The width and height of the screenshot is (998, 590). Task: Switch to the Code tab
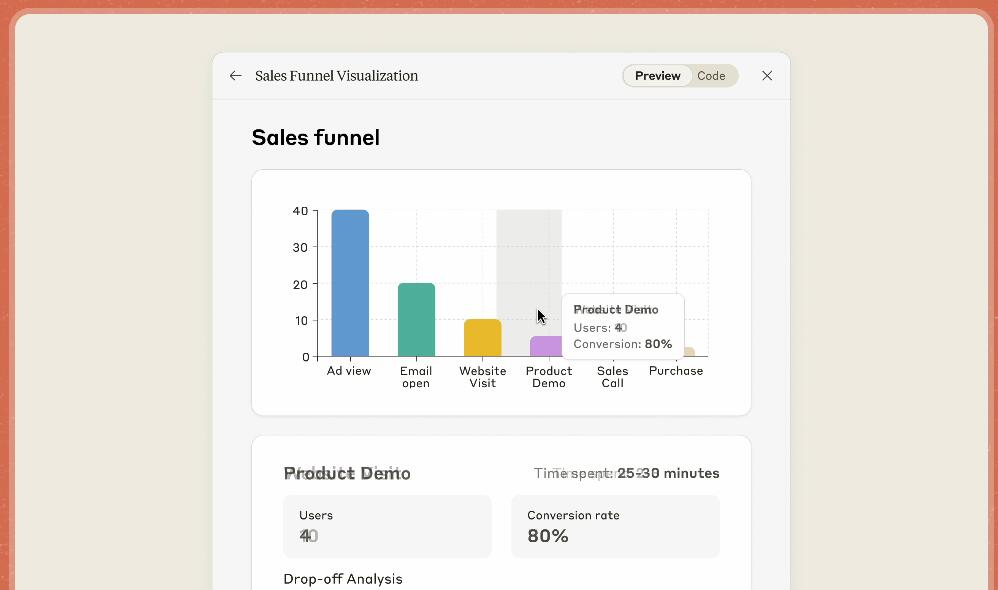point(711,76)
